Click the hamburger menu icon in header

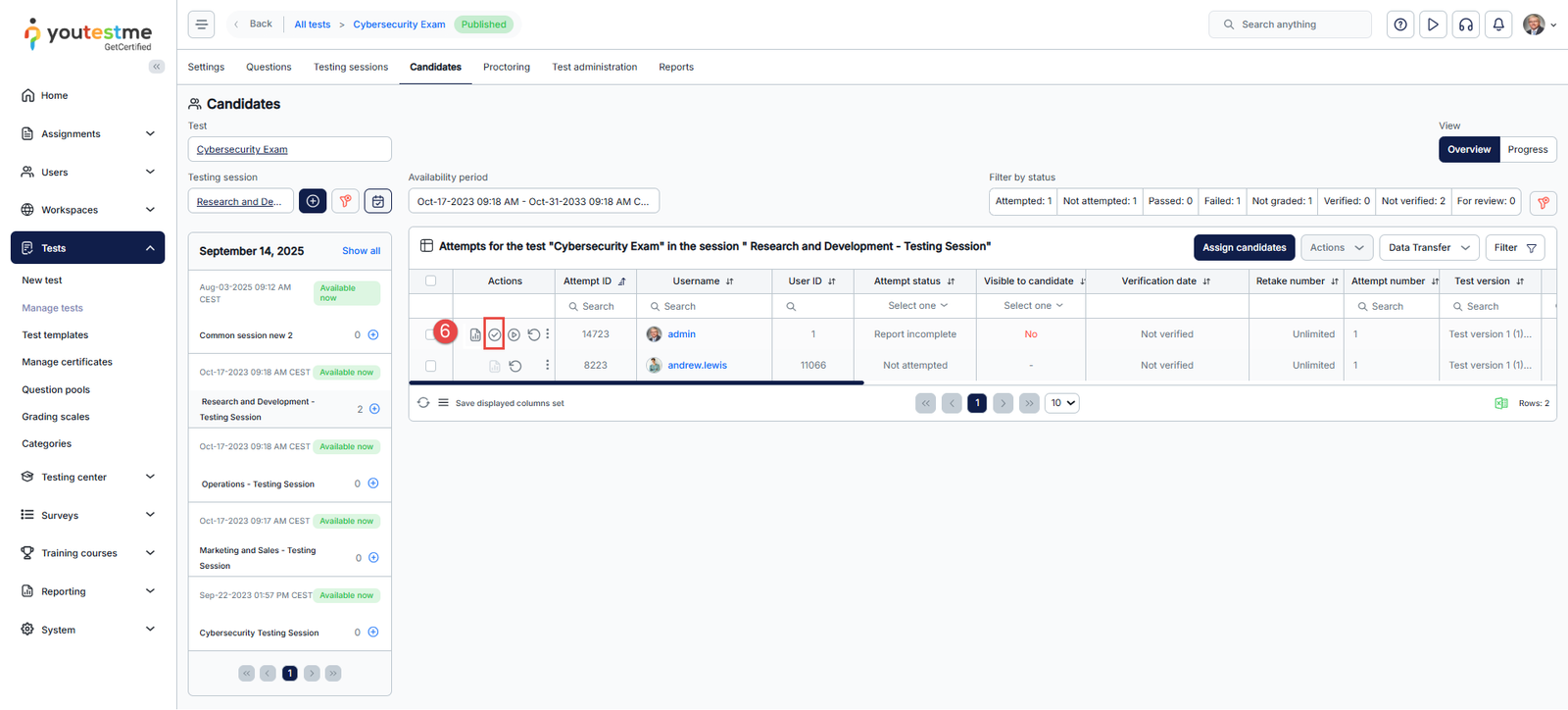point(201,25)
